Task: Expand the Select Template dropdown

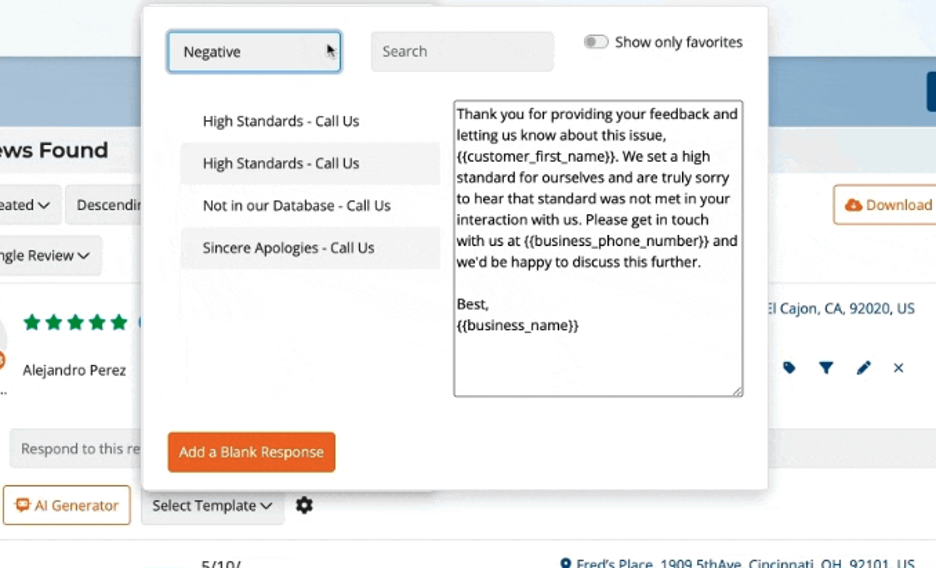Action: [212, 506]
